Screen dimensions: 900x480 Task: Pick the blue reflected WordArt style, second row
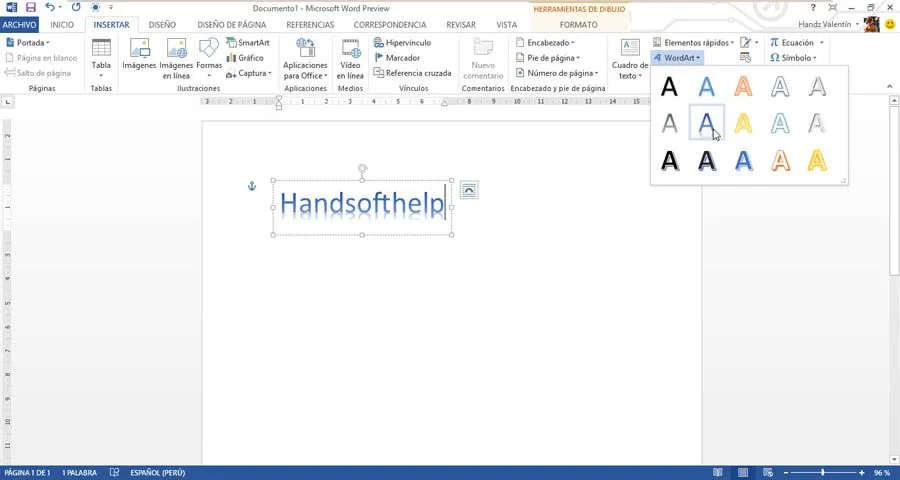[x=707, y=123]
